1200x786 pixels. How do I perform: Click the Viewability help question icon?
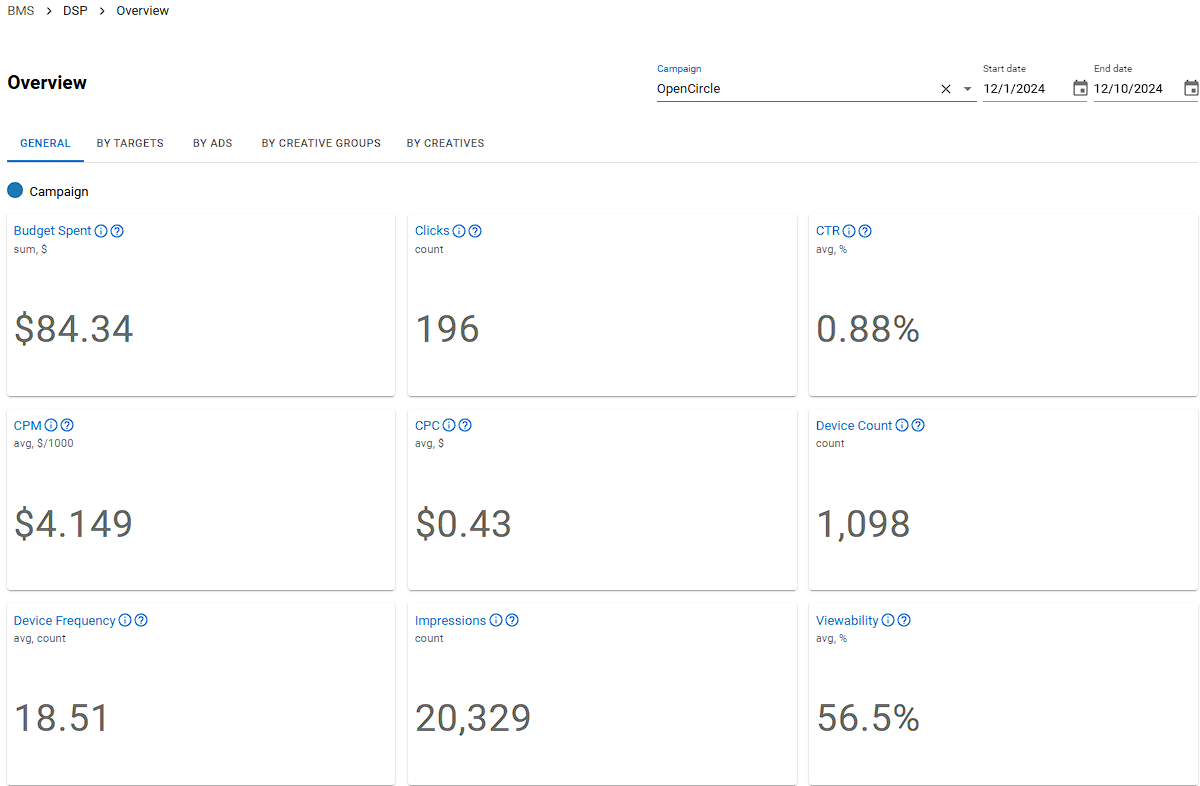[904, 620]
